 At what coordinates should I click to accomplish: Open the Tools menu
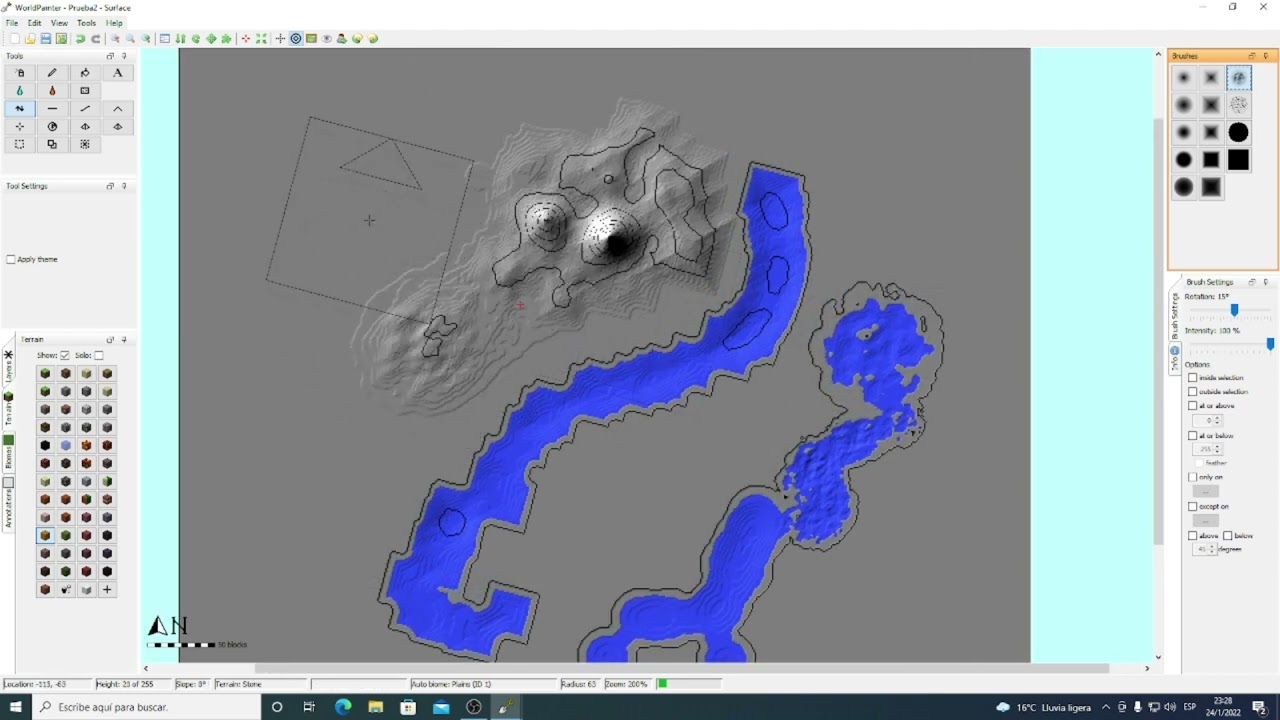(87, 23)
